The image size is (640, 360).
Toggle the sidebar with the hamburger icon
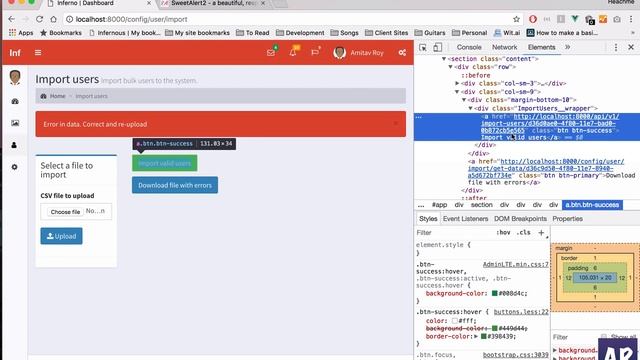click(x=38, y=53)
